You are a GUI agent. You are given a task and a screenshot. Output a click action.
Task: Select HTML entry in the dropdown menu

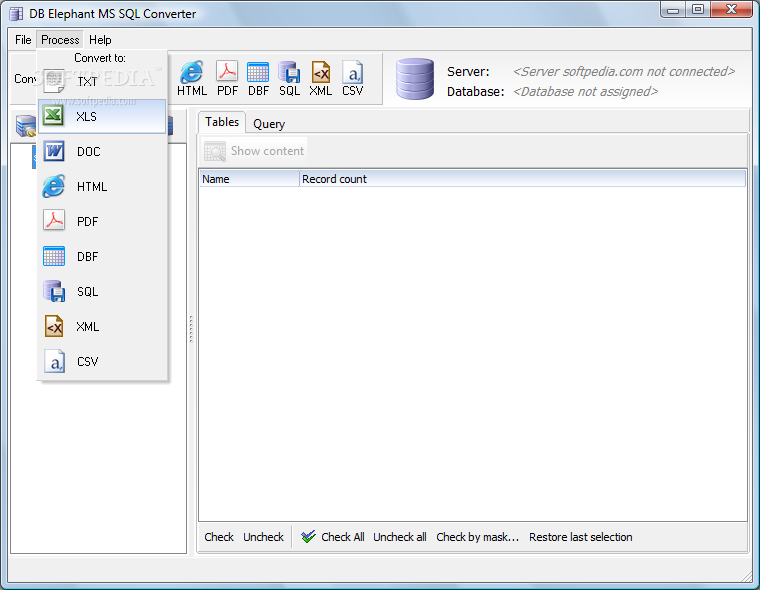coord(102,187)
